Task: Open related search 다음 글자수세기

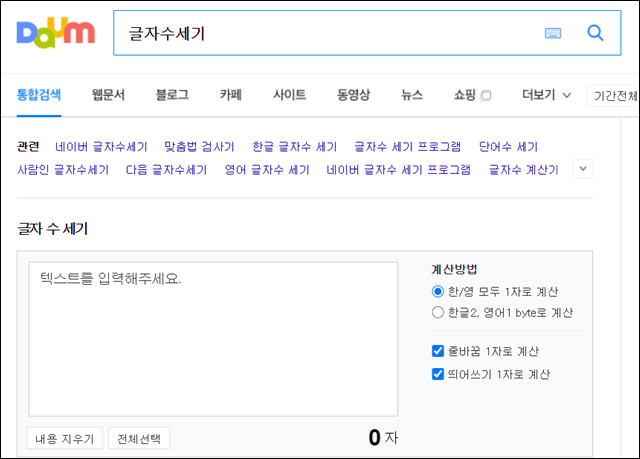Action: click(167, 169)
